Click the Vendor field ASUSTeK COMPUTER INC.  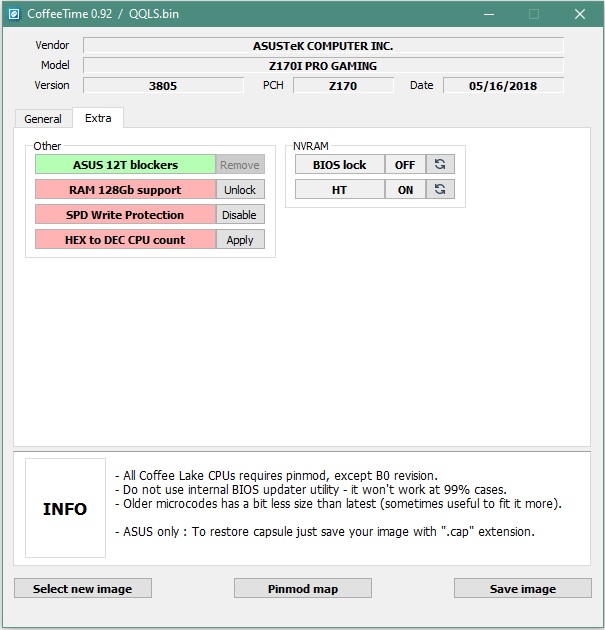click(x=323, y=46)
